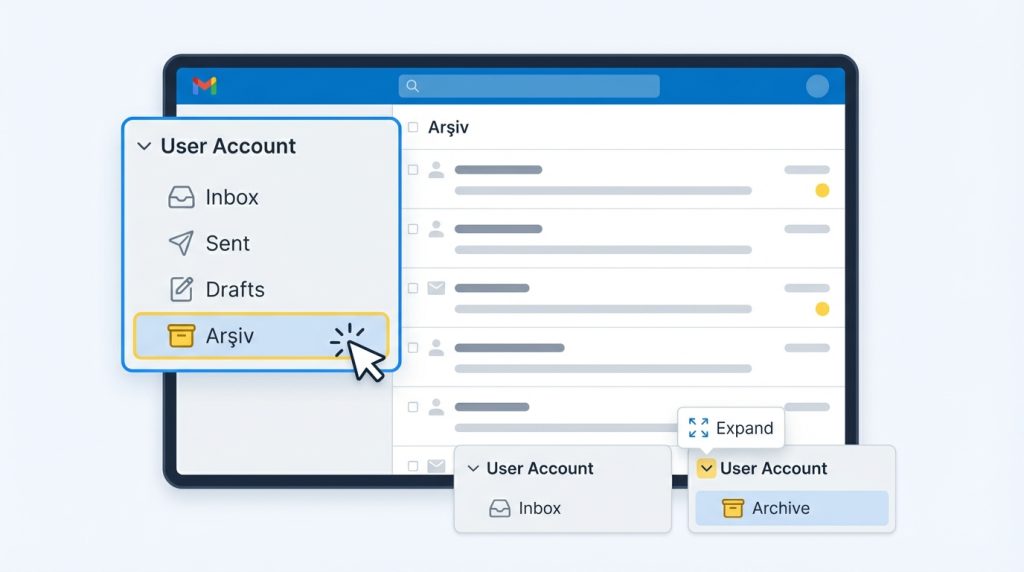Click the Expand arrows icon

[698, 428]
